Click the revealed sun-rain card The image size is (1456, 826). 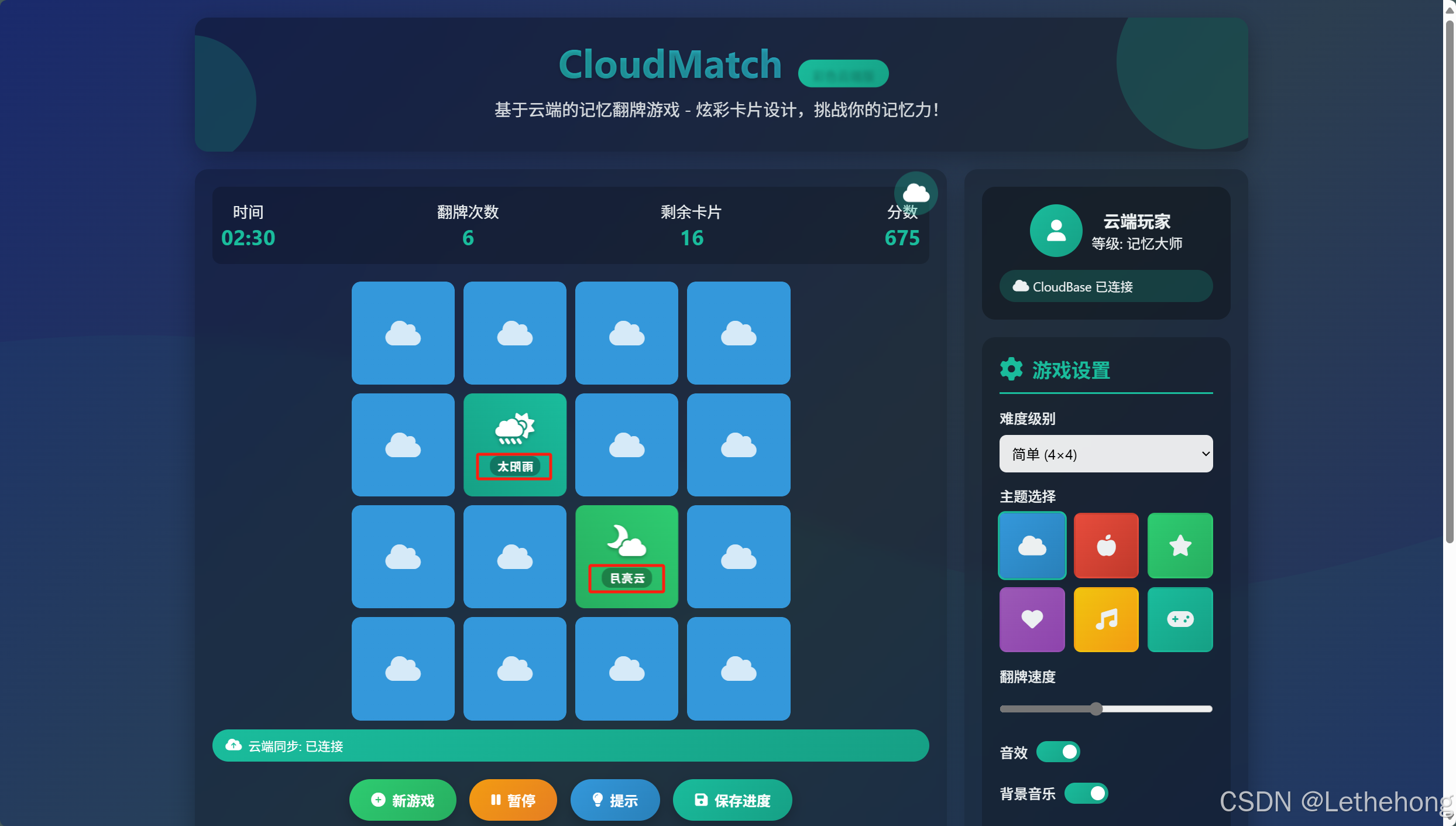point(514,444)
